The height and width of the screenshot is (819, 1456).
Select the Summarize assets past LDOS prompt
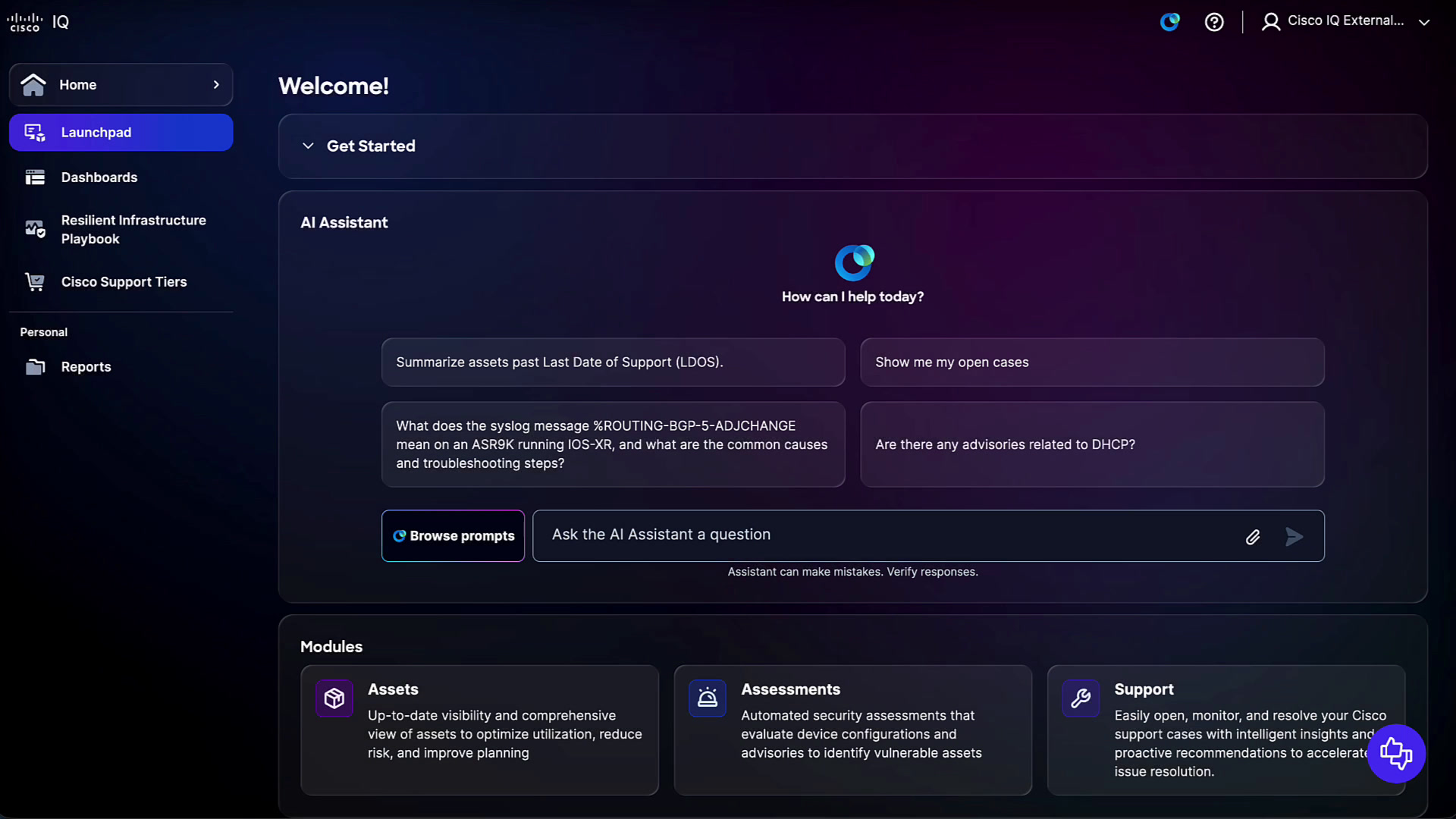pos(613,362)
